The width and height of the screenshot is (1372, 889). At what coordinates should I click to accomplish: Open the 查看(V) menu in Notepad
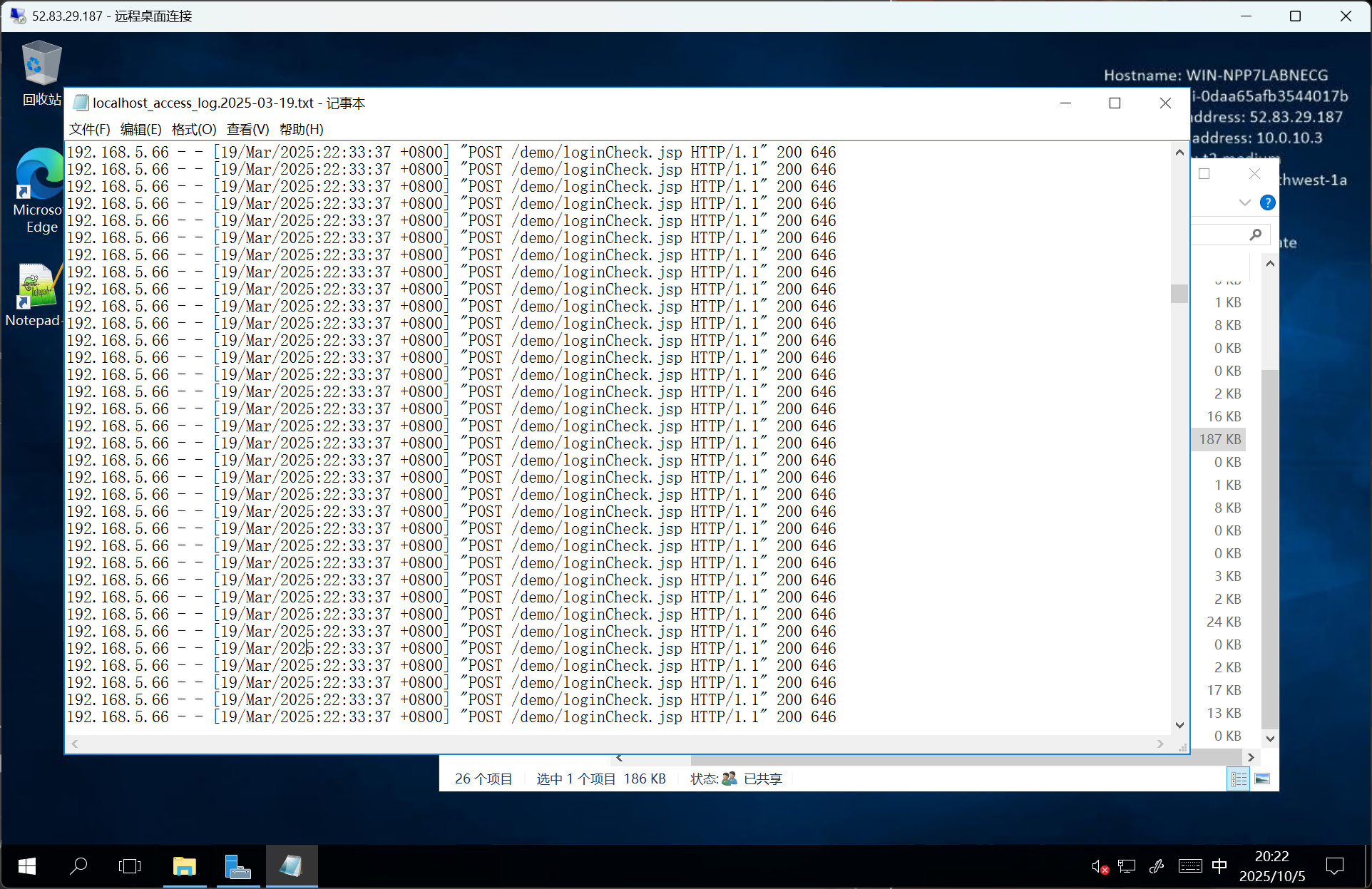click(x=247, y=129)
